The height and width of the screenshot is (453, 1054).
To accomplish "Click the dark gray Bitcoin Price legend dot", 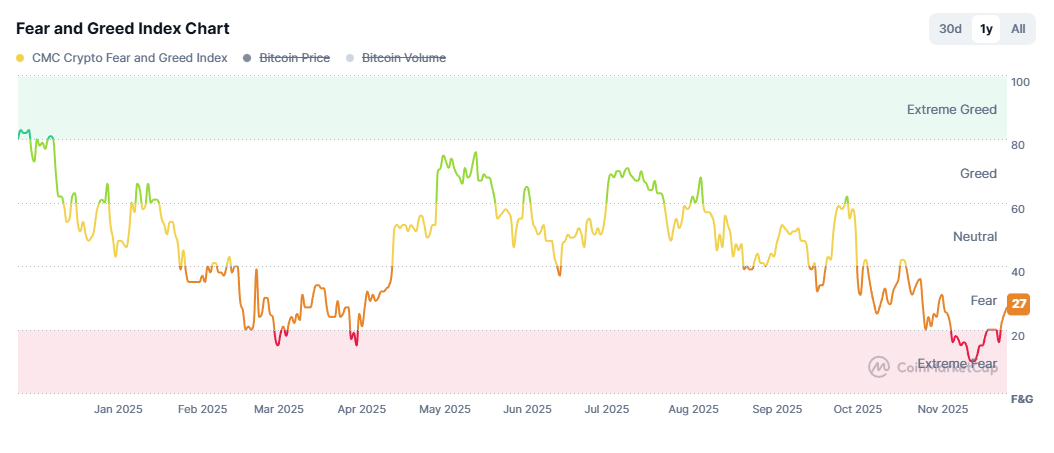I will click(x=248, y=58).
